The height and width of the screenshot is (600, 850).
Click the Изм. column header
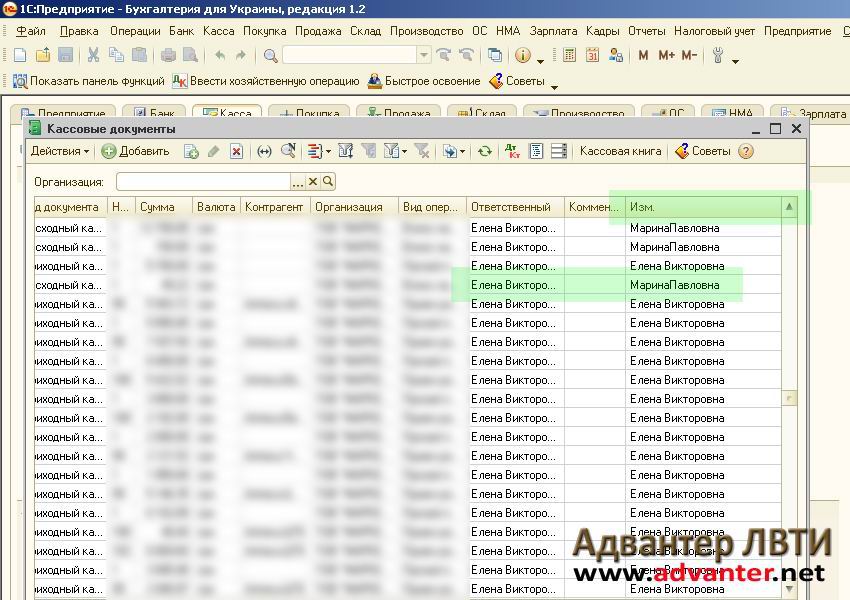pyautogui.click(x=703, y=207)
